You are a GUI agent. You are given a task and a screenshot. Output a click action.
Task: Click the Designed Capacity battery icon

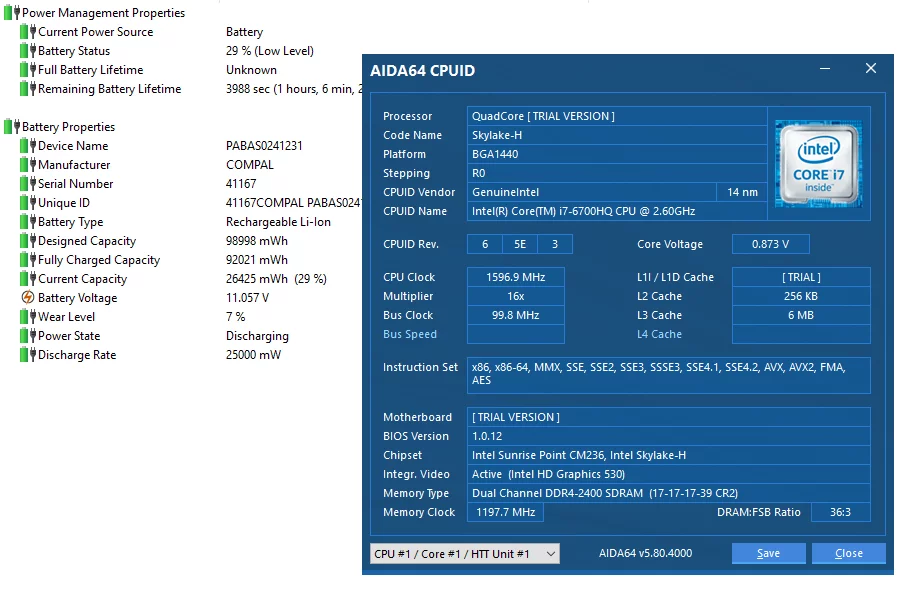click(27, 241)
